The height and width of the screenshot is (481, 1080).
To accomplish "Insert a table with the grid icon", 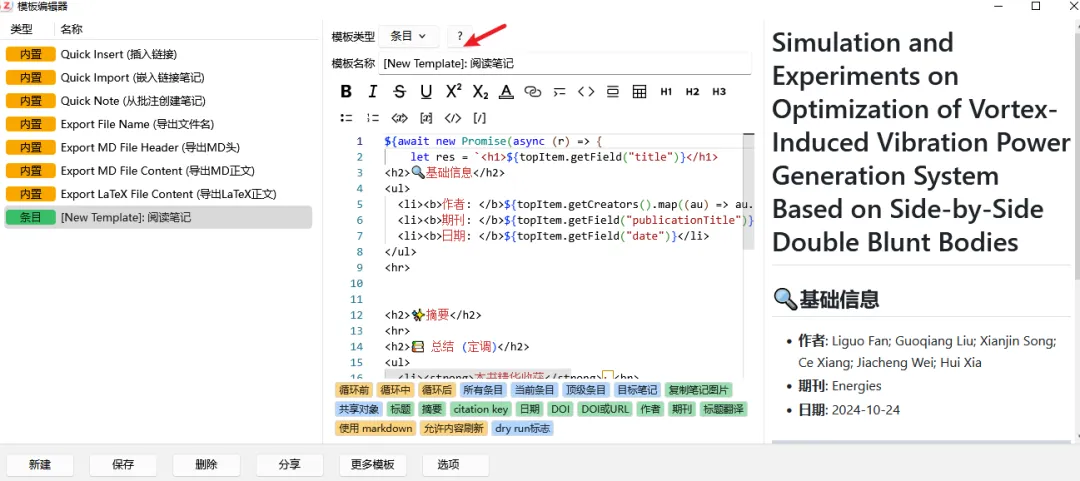I will 639,92.
